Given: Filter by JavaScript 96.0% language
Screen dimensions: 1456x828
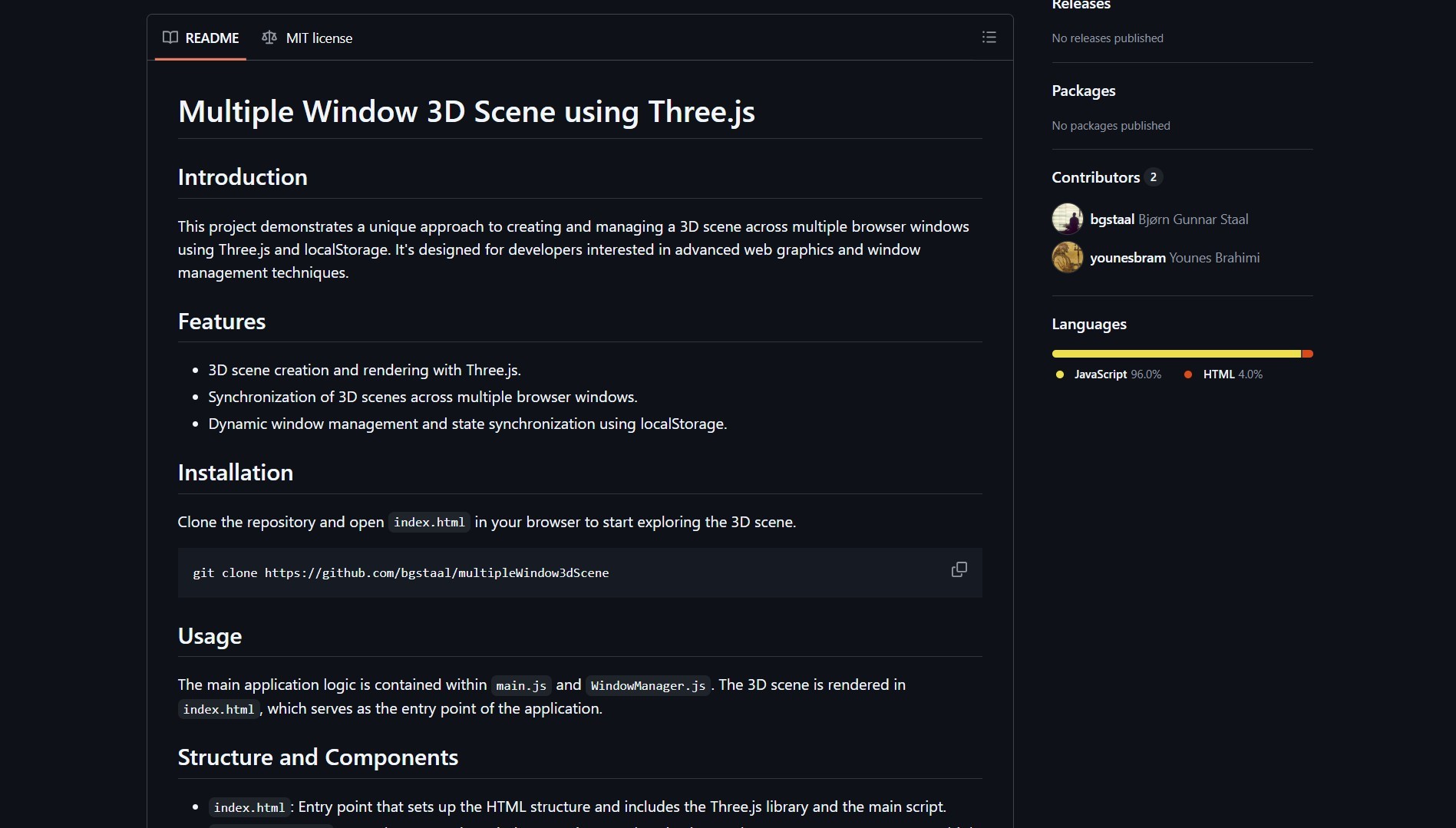Looking at the screenshot, I should tap(1117, 374).
